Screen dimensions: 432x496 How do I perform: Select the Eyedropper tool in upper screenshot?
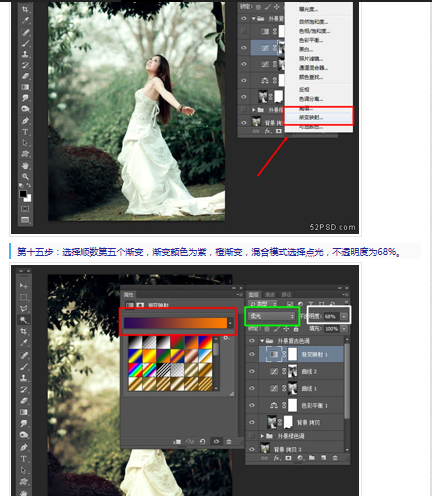25,20
